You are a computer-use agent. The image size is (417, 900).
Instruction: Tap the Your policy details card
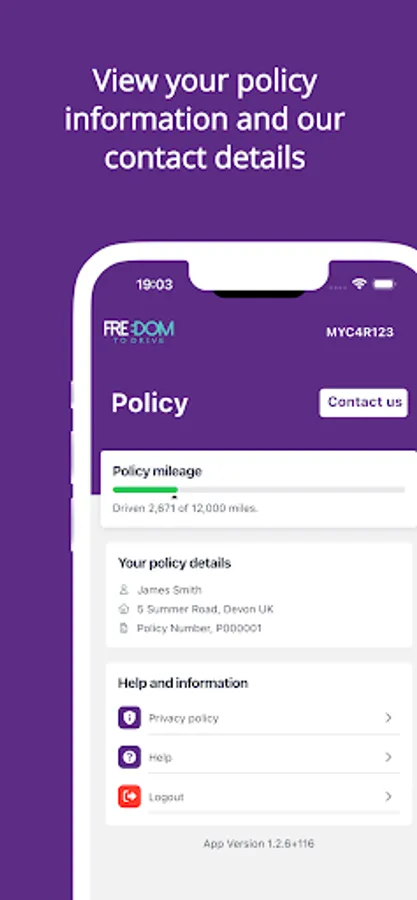[x=259, y=595]
